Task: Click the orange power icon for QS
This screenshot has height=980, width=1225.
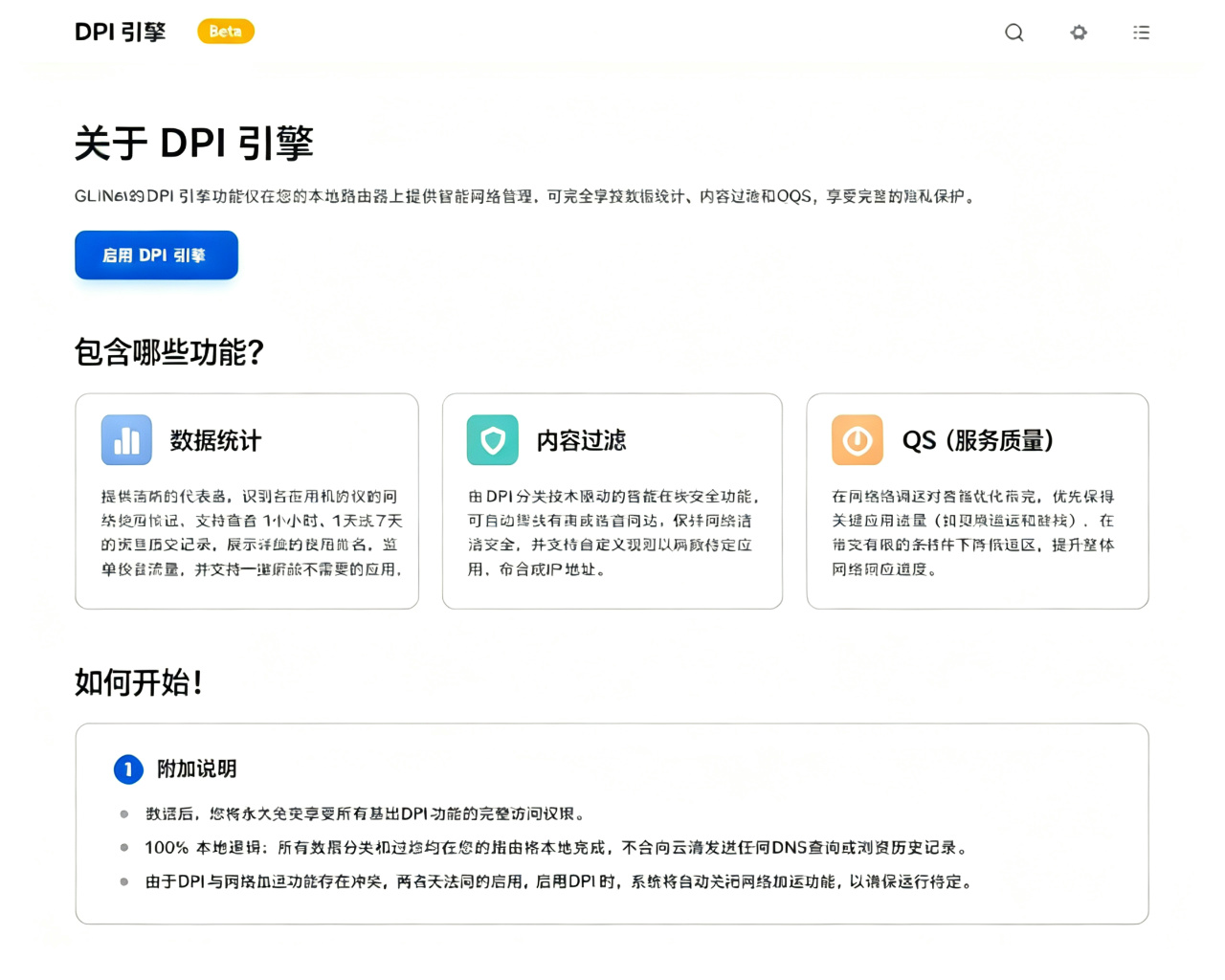Action: [857, 439]
